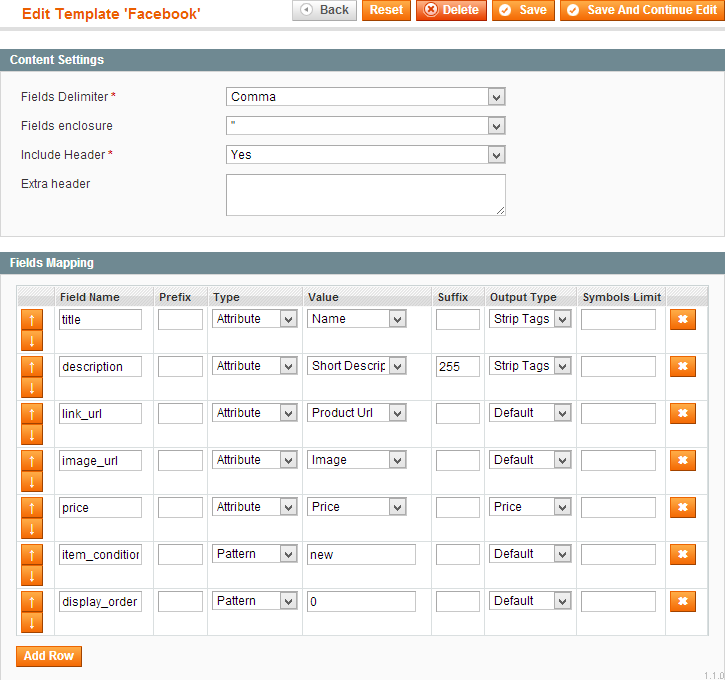
Task: Click the image_url field name input
Action: [100, 461]
